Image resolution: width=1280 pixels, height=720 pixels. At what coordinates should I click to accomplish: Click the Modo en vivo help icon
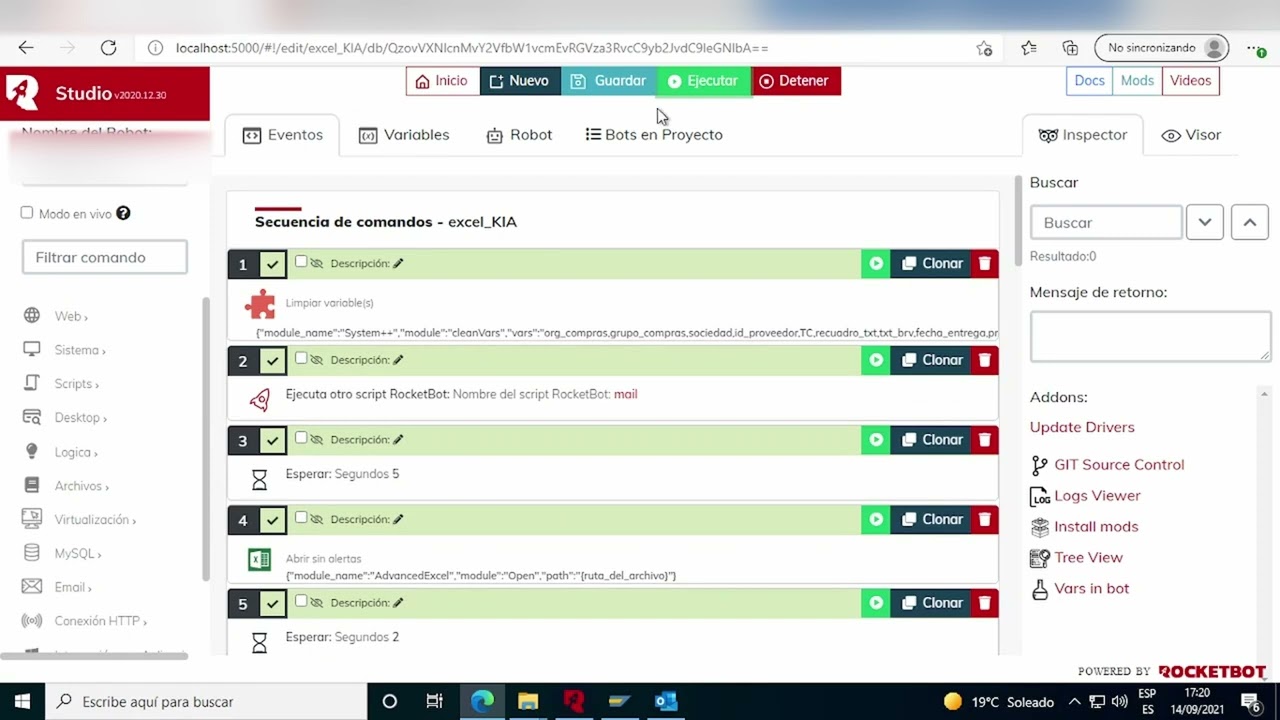click(x=123, y=213)
